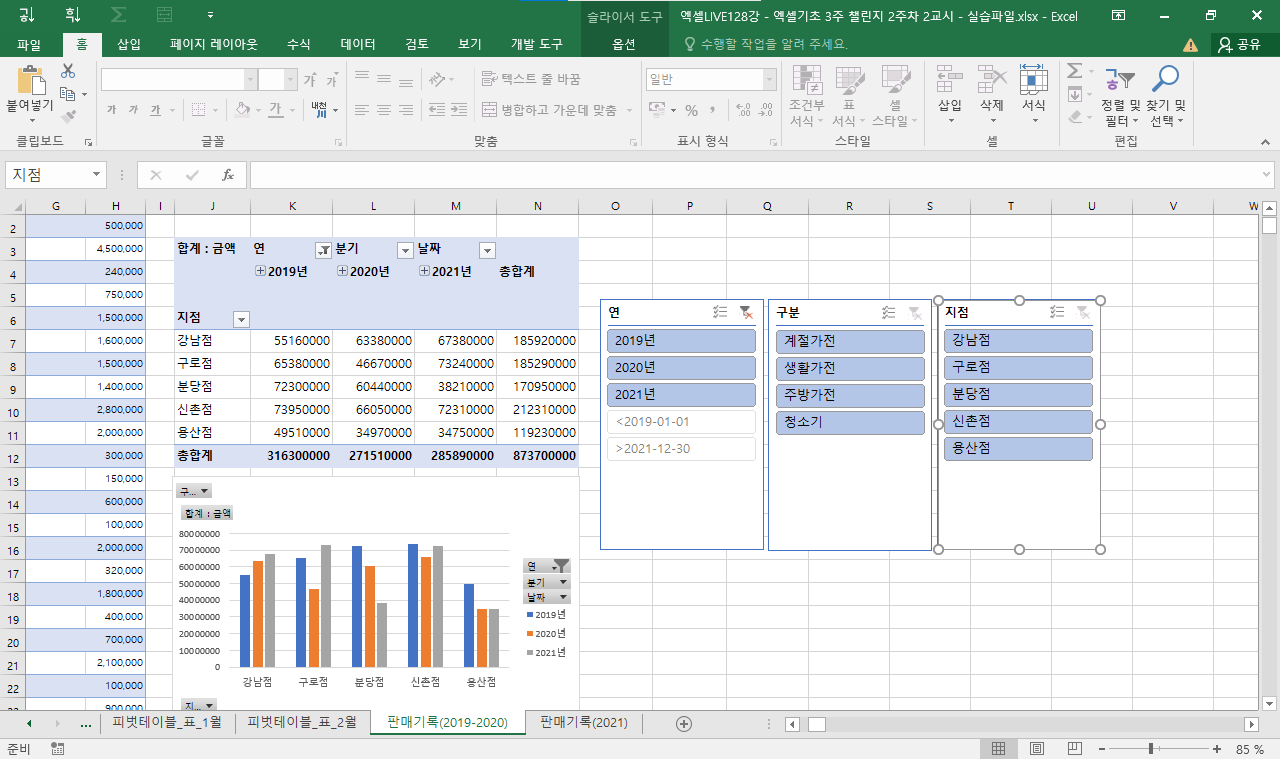Click the Format Painter brush icon
This screenshot has width=1280, height=759.
pyautogui.click(x=68, y=116)
